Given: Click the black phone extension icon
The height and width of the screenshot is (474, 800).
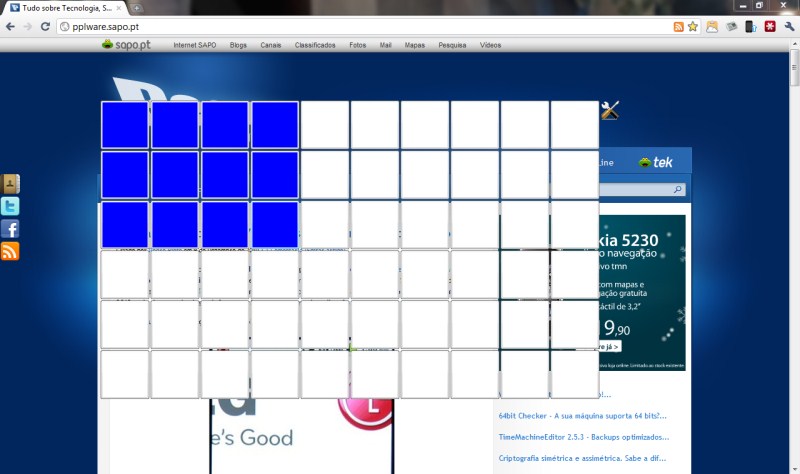Looking at the screenshot, I should pyautogui.click(x=751, y=27).
